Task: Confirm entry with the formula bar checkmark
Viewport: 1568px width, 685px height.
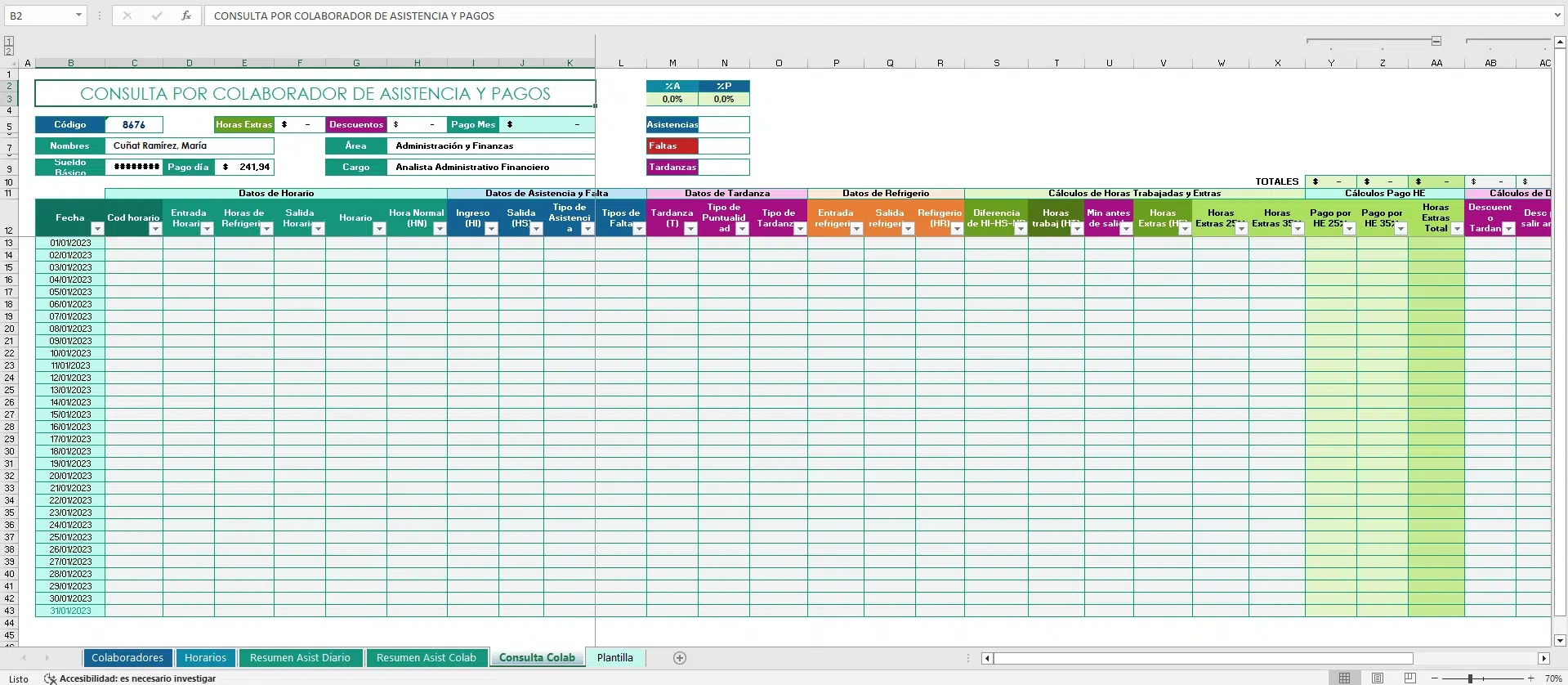Action: [x=157, y=16]
